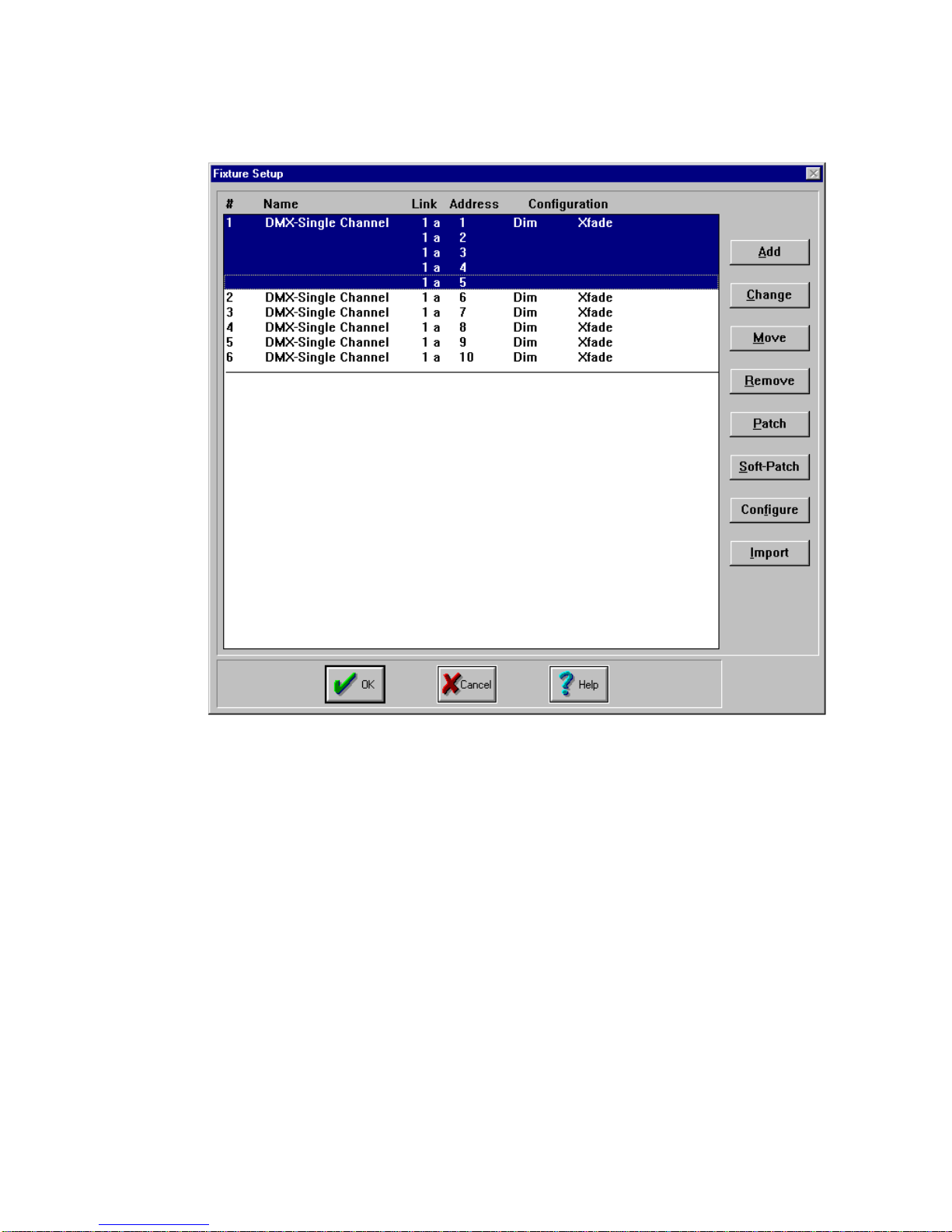Open the Change fixture dialog
952x1232 pixels.
pyautogui.click(x=769, y=295)
